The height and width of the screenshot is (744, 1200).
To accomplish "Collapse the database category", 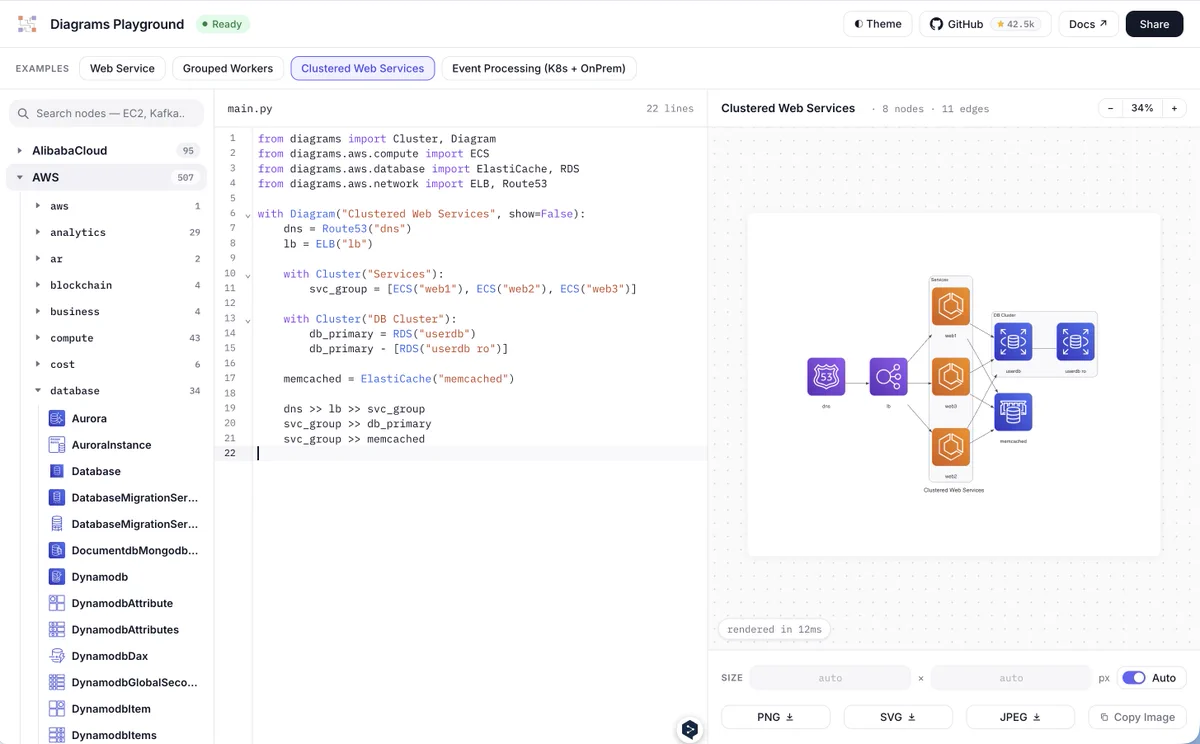I will click(x=38, y=391).
